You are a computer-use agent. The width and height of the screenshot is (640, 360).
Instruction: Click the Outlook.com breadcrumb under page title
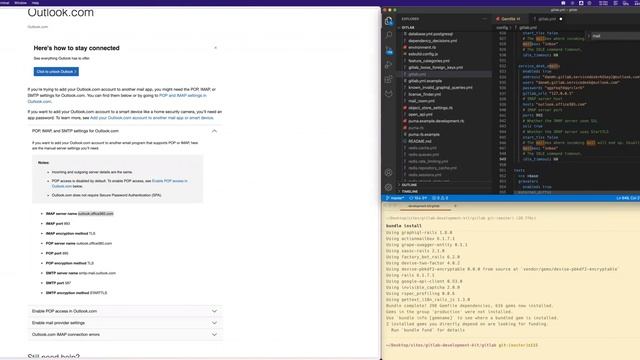38,27
